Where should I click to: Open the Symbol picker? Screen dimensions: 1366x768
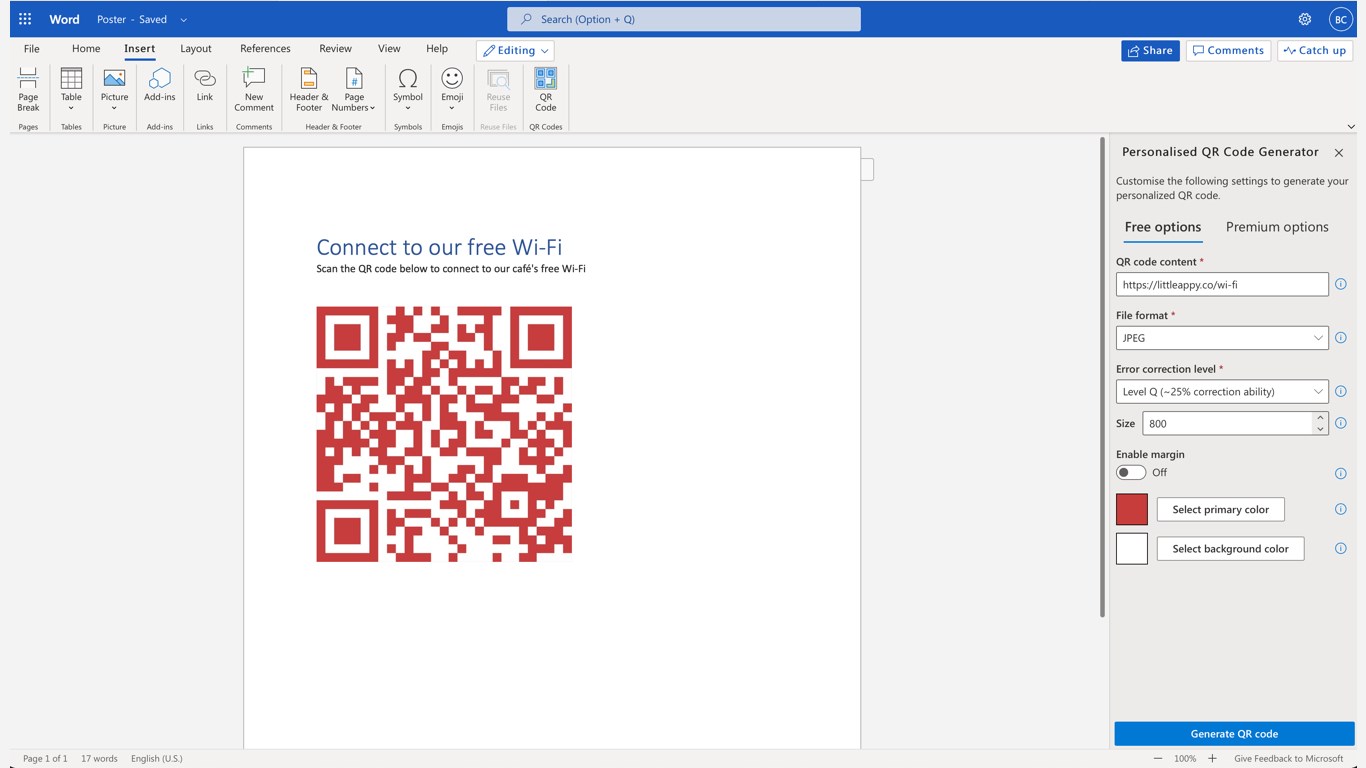408,90
